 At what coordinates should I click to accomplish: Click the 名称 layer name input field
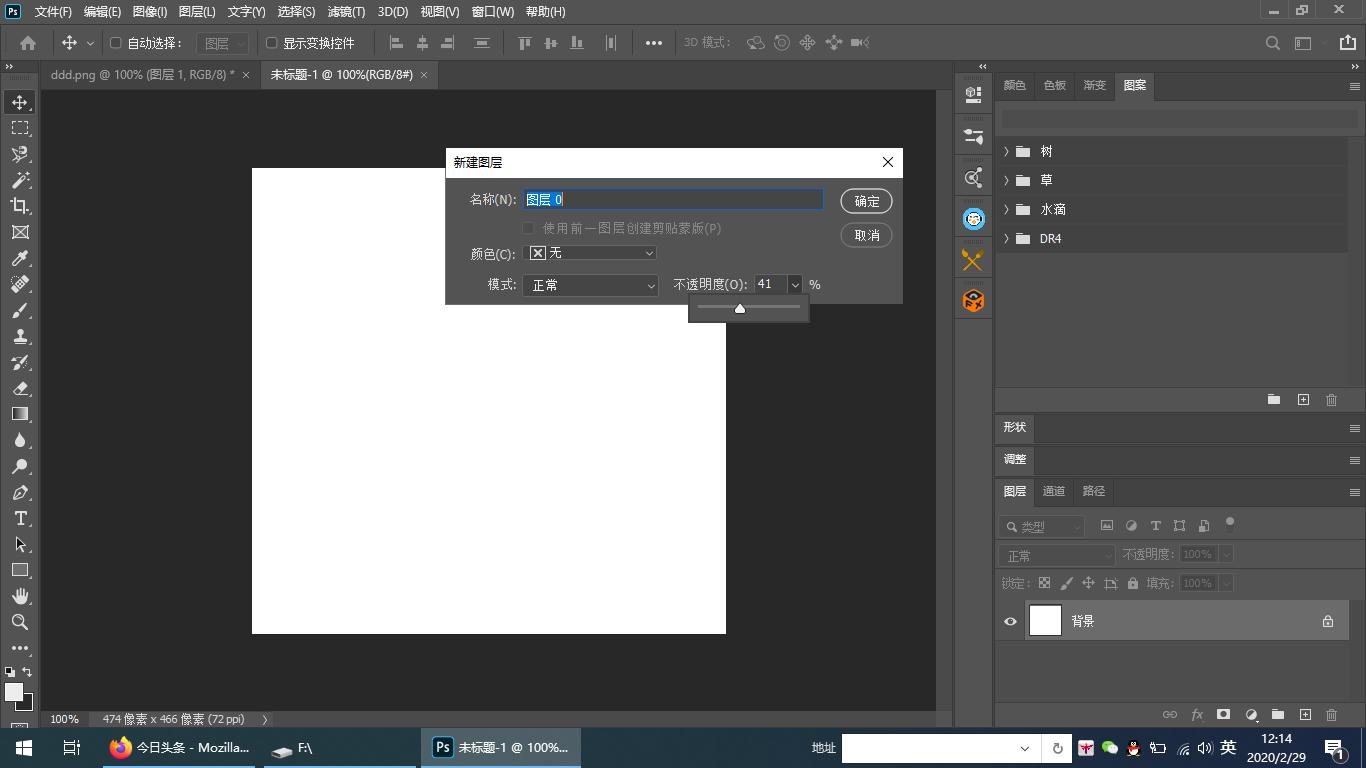click(x=673, y=199)
